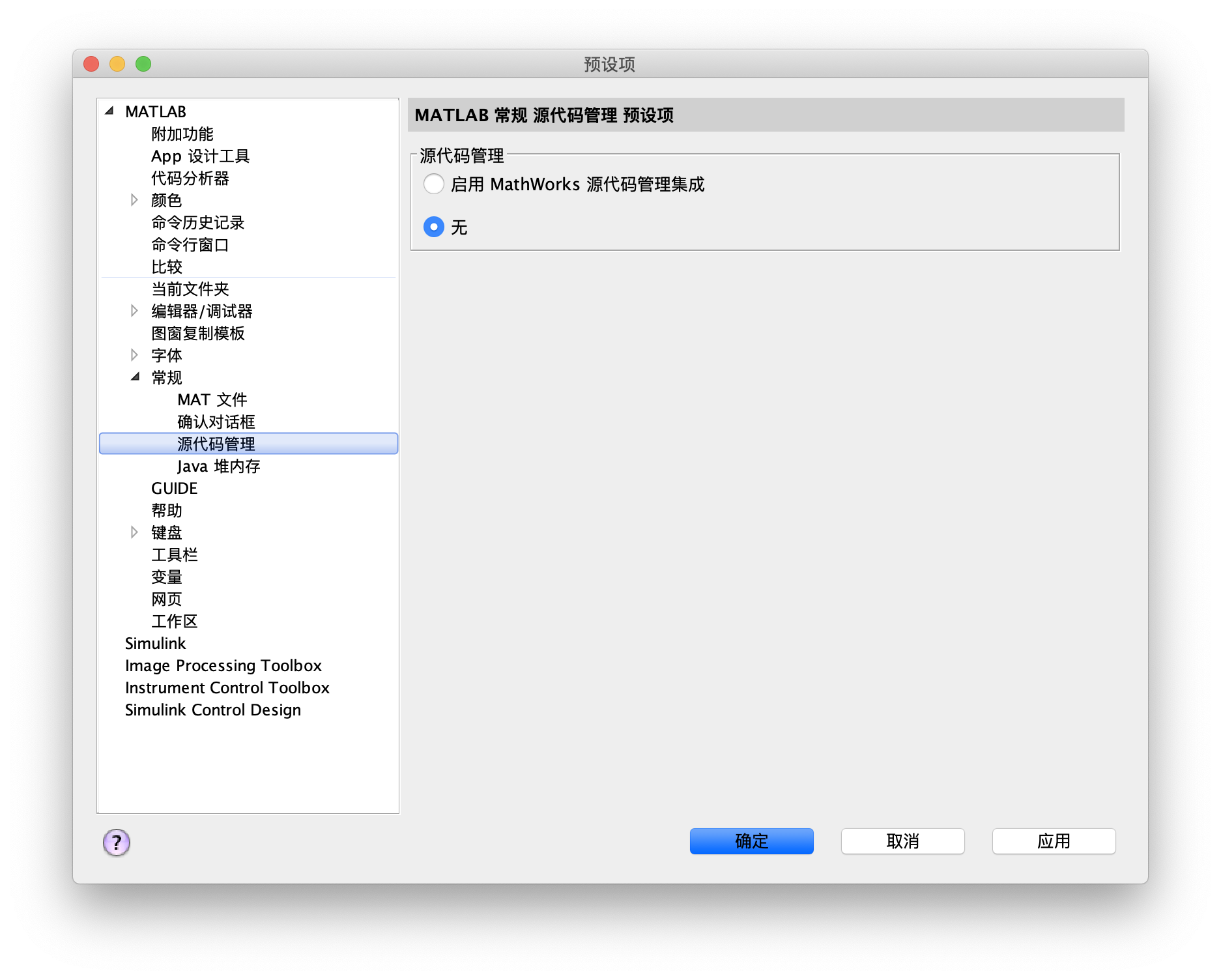Select GUIDE in the tree
The image size is (1221, 980).
tap(175, 489)
